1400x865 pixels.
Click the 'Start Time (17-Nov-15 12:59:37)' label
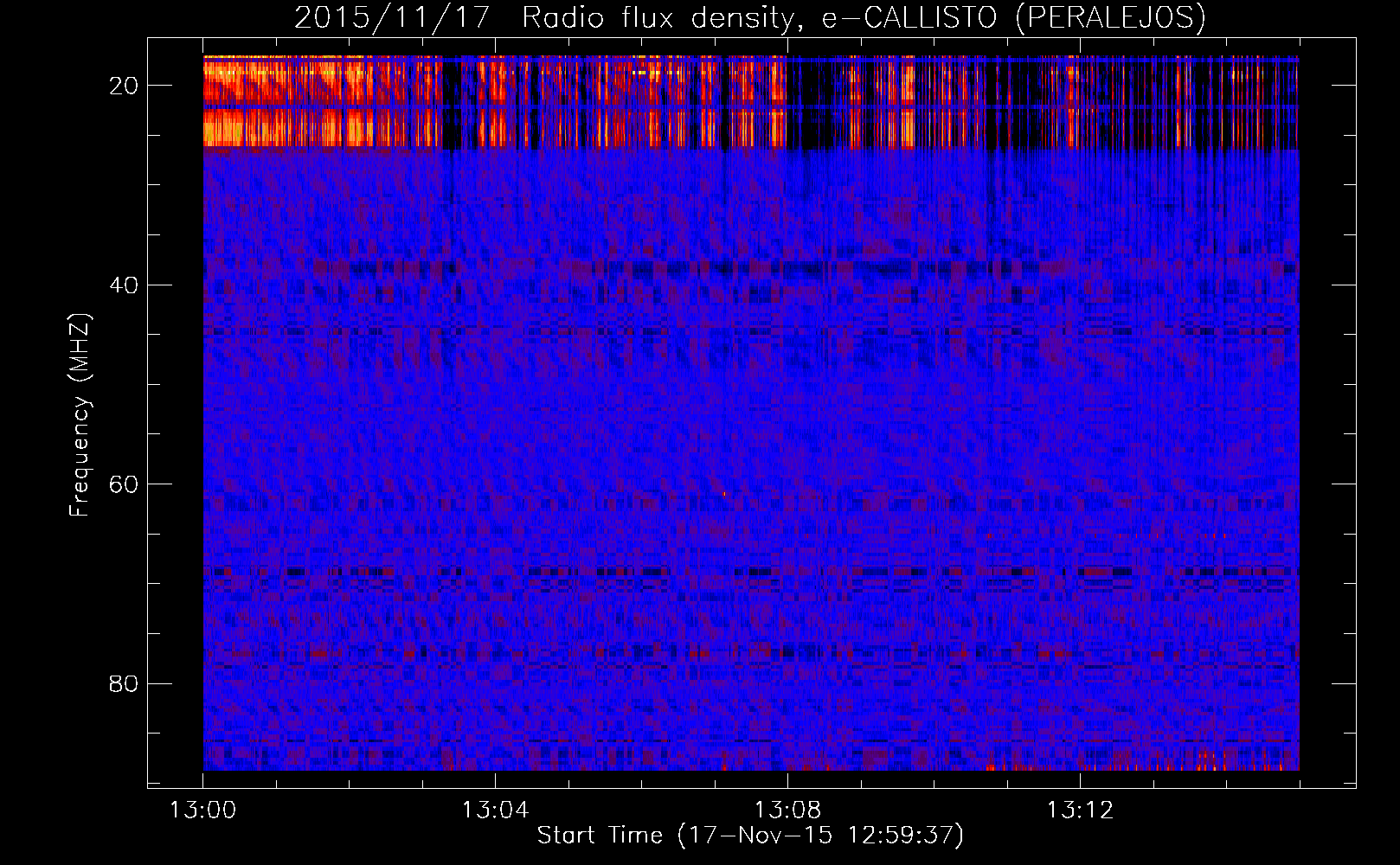(x=750, y=836)
